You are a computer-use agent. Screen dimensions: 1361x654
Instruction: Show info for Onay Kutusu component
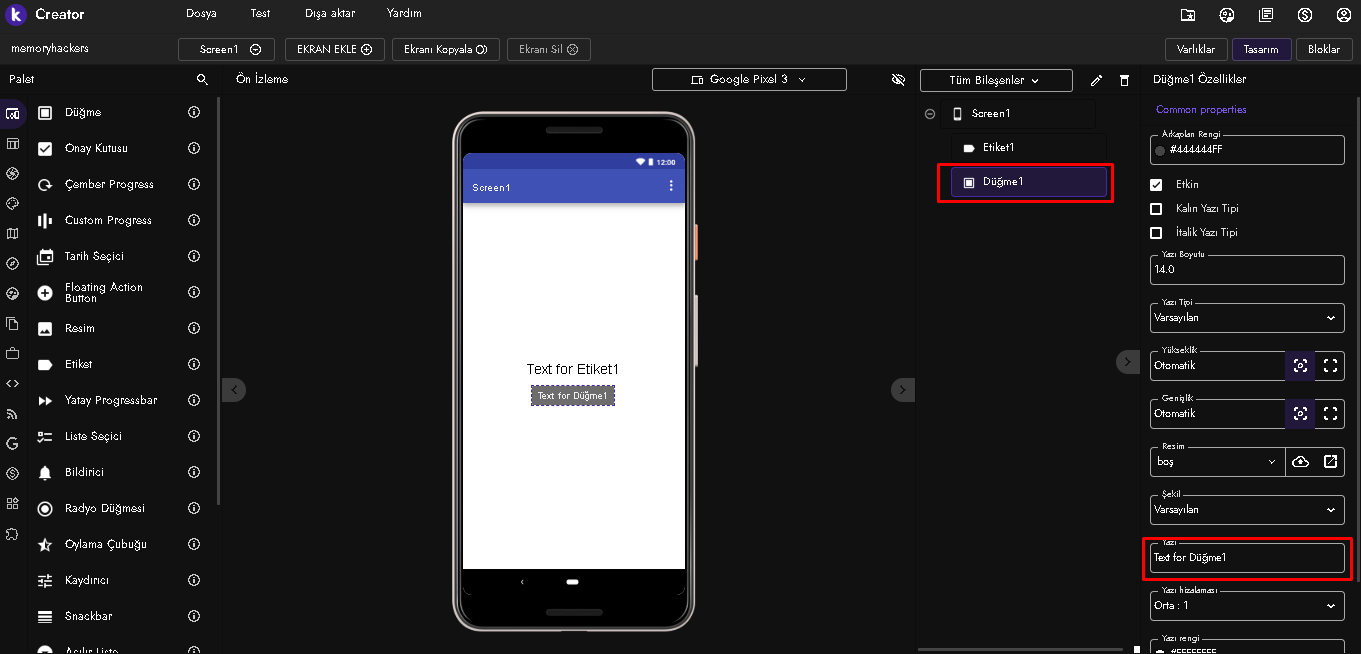[x=195, y=148]
